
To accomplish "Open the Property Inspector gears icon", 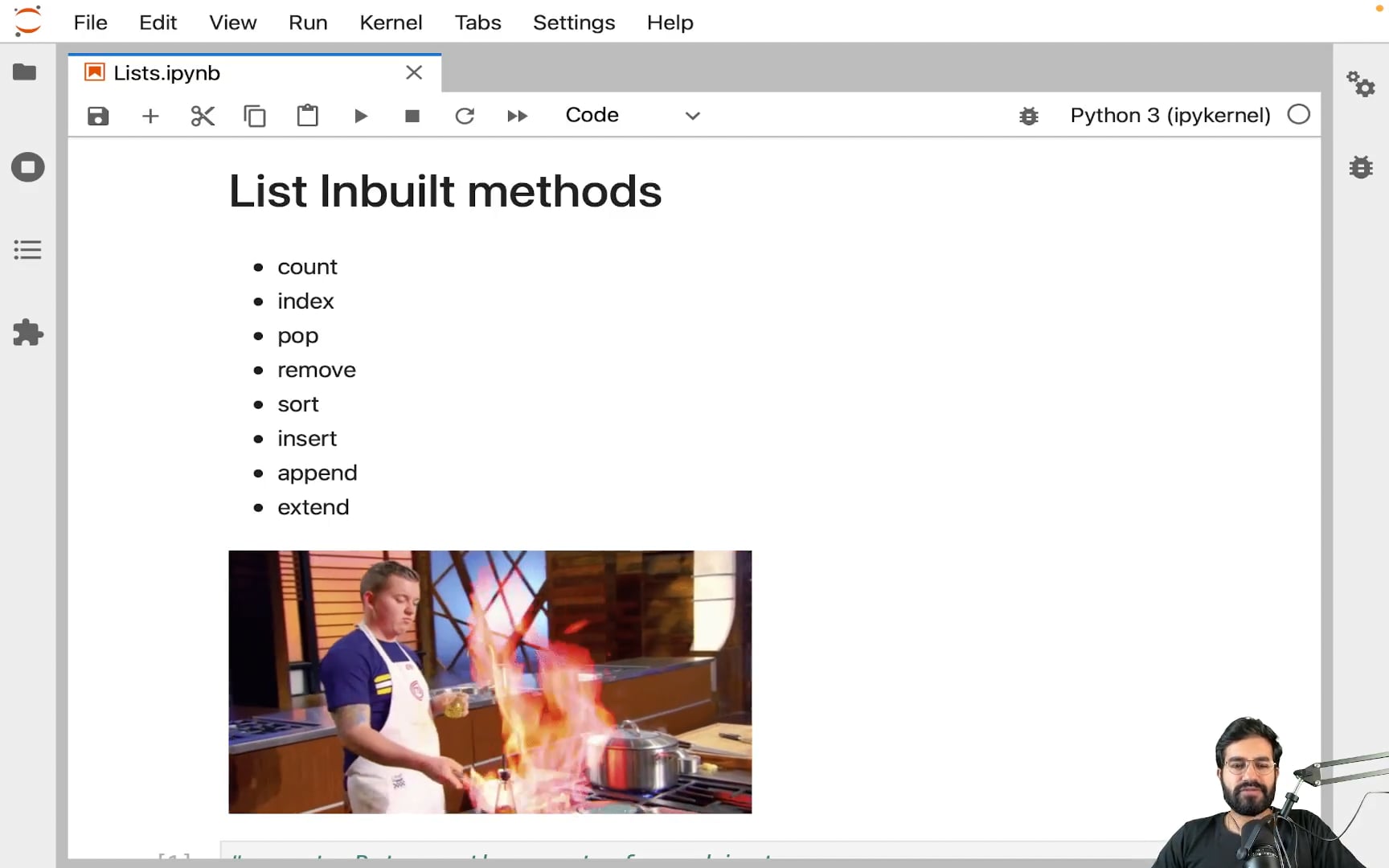I will 1361,84.
